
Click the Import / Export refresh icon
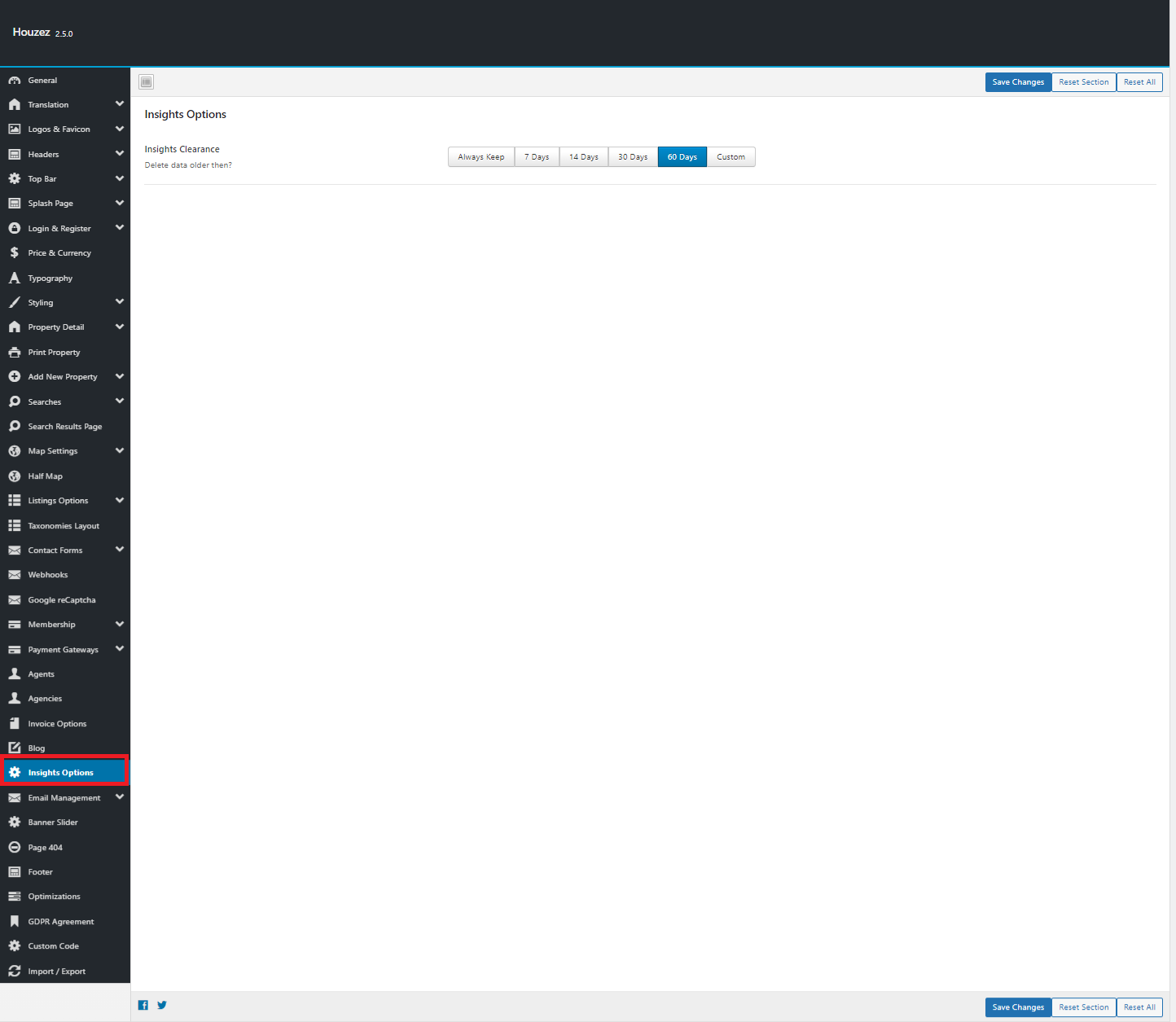(15, 972)
